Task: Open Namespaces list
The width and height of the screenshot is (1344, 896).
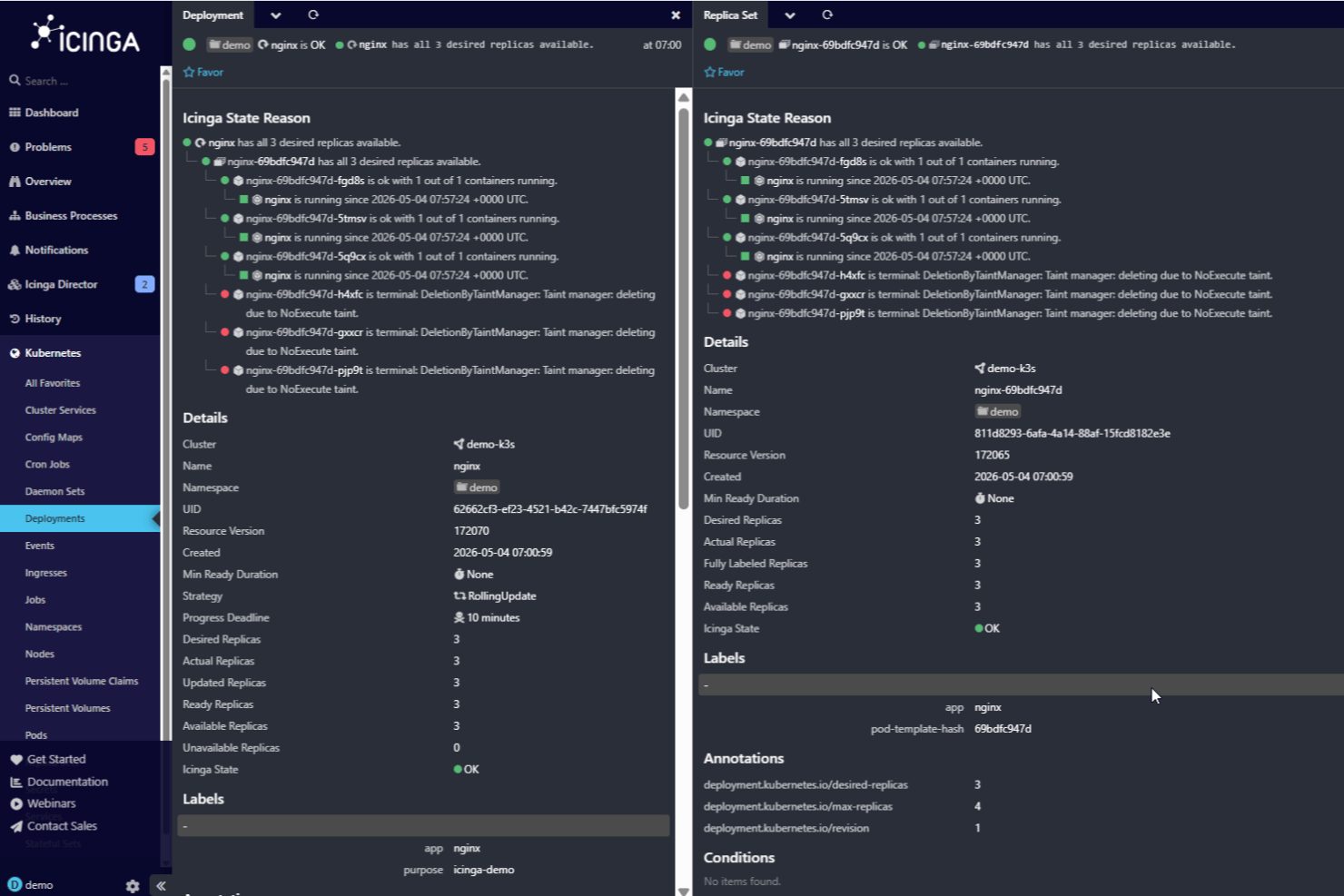Action: pos(54,627)
